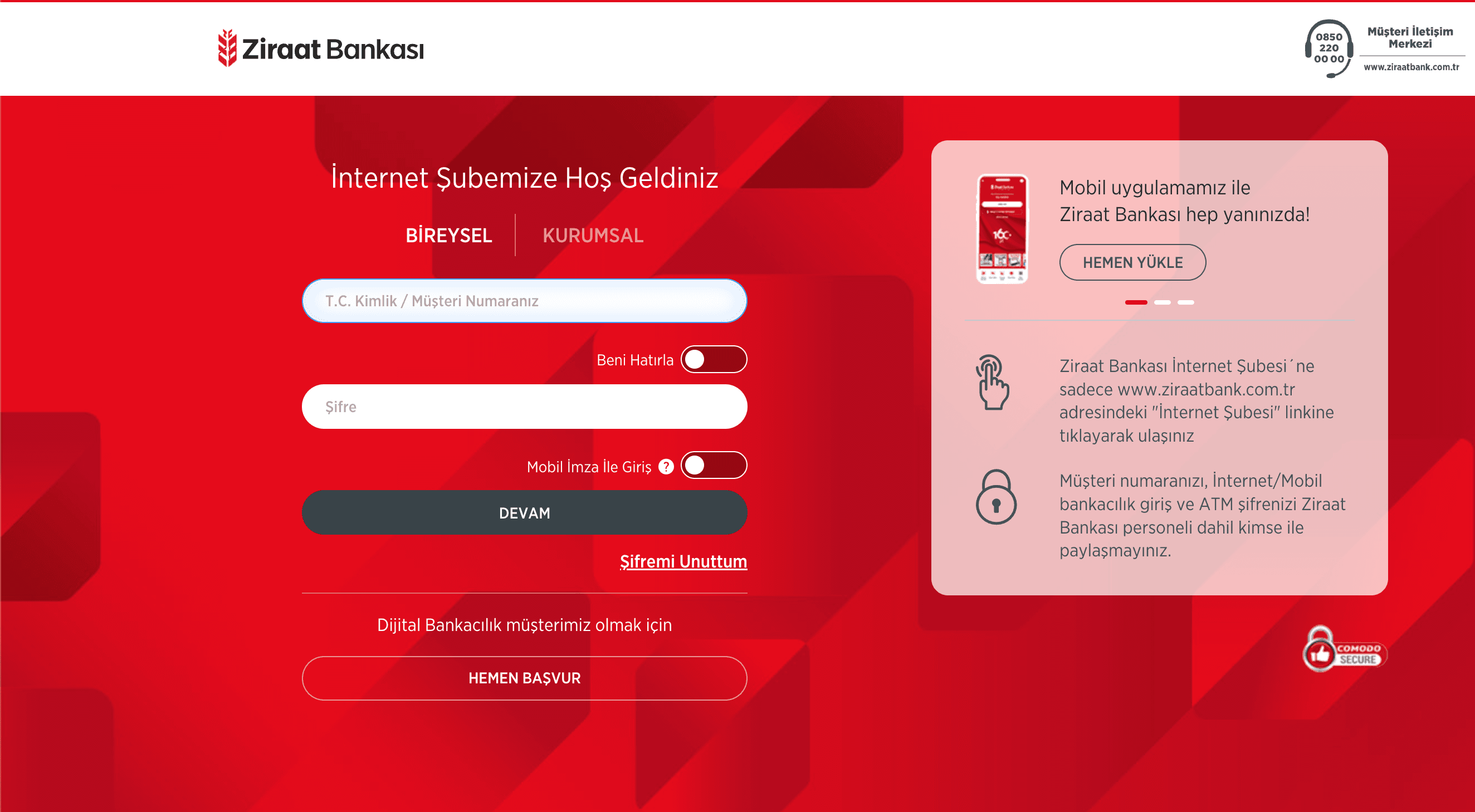Click the Comodo Secure badge

1344,650
